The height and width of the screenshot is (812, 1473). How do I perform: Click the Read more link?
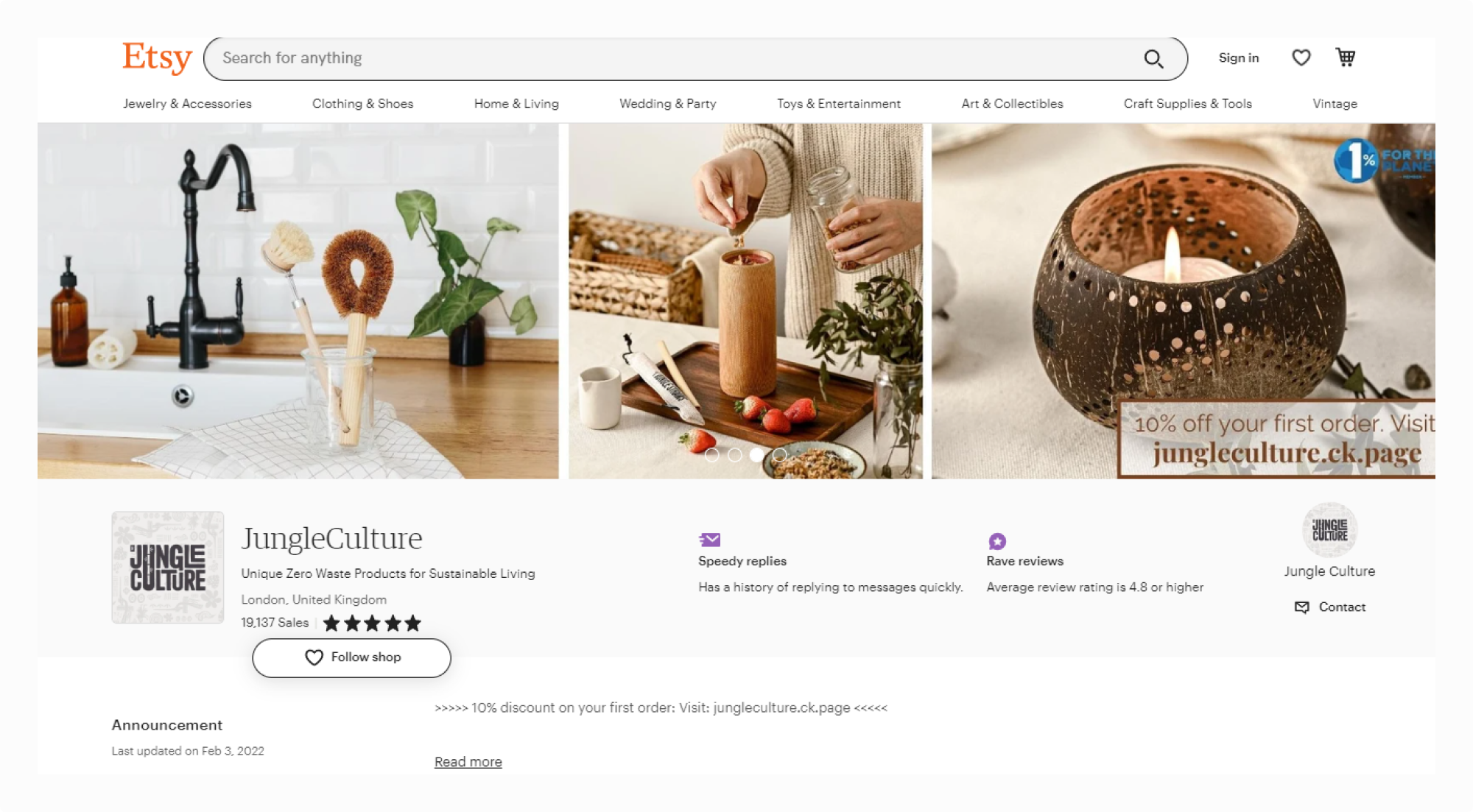[468, 762]
